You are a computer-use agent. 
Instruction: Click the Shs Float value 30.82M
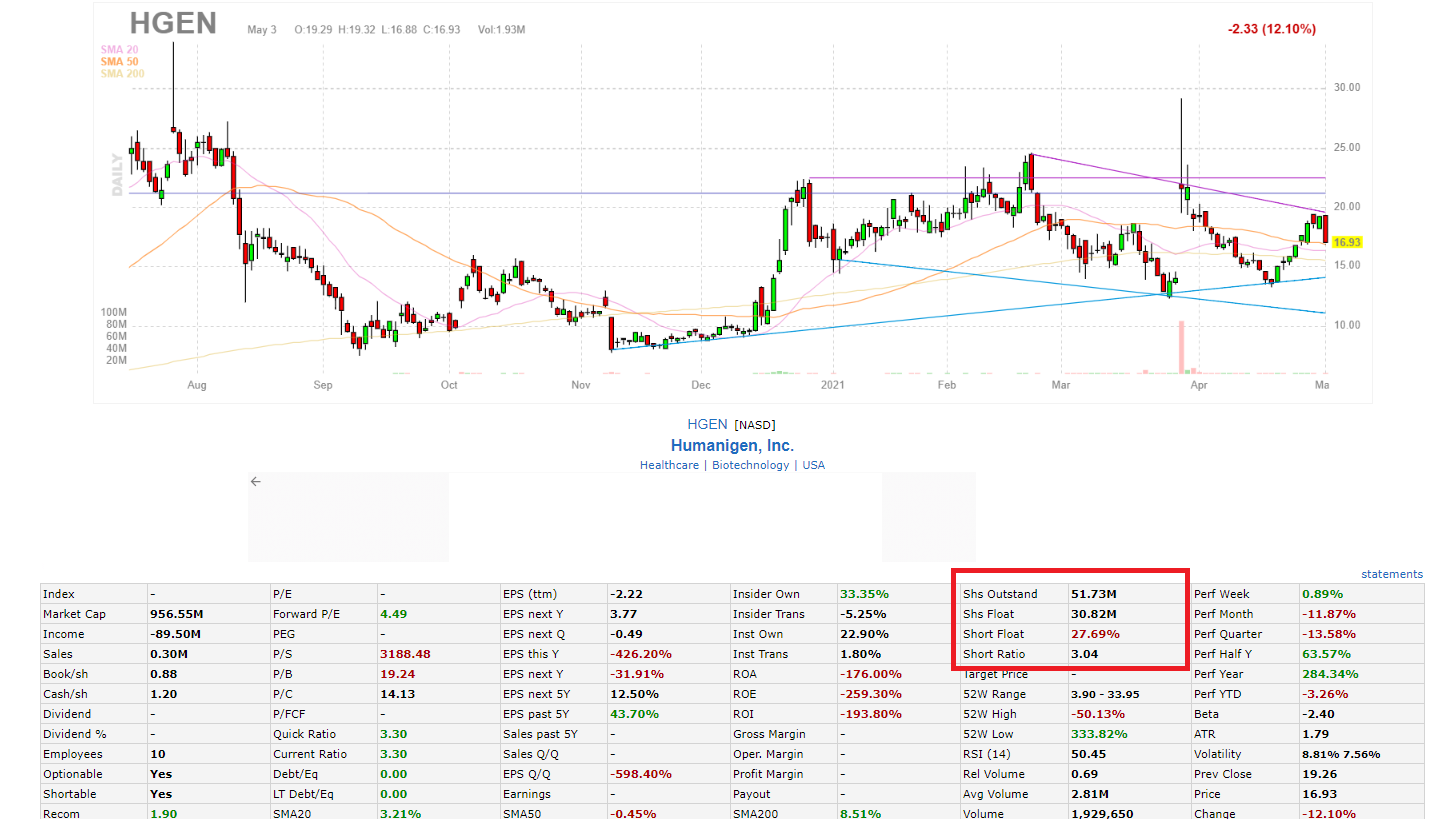coord(1093,614)
